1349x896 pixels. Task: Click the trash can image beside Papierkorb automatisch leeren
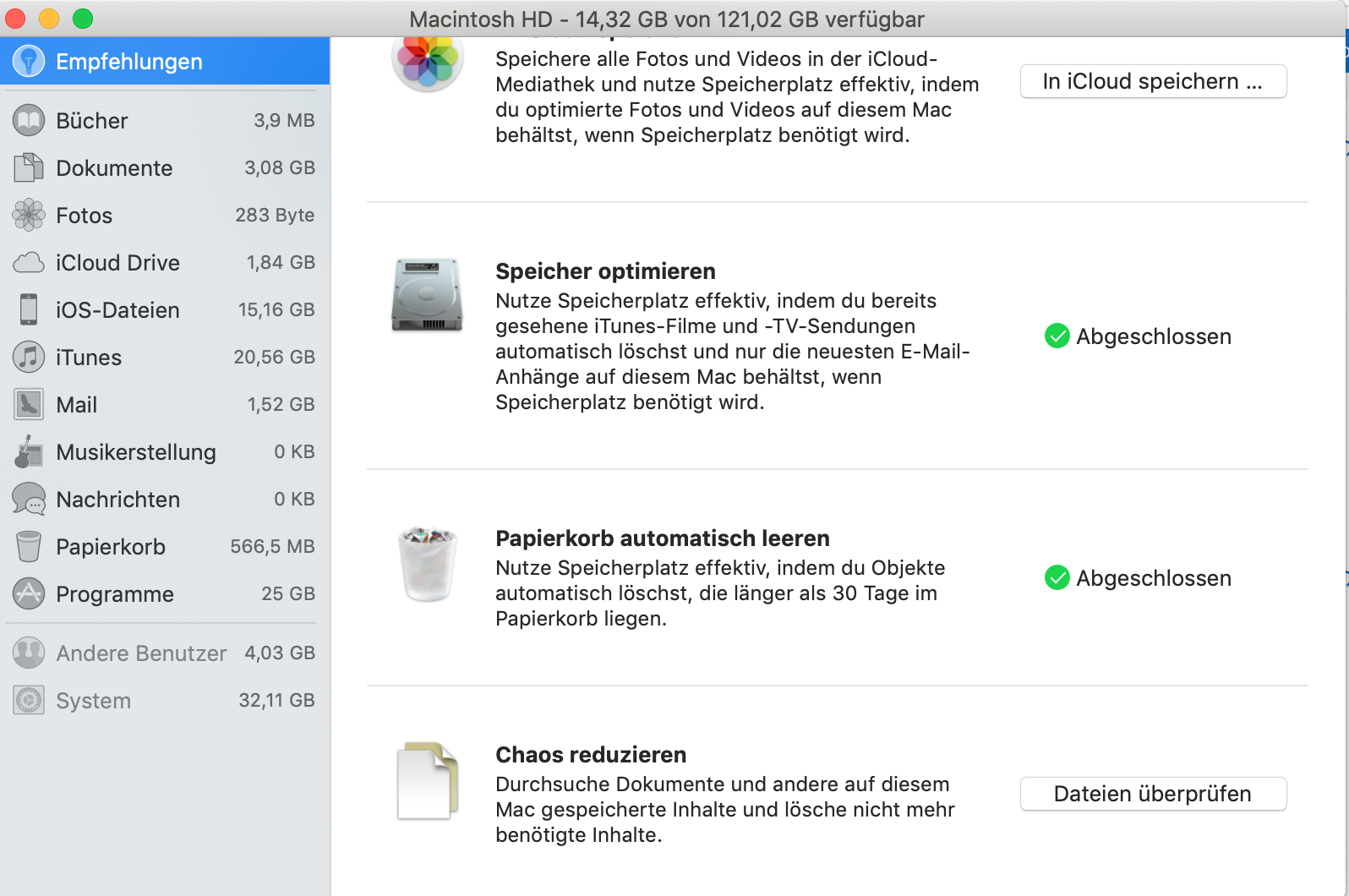428,564
